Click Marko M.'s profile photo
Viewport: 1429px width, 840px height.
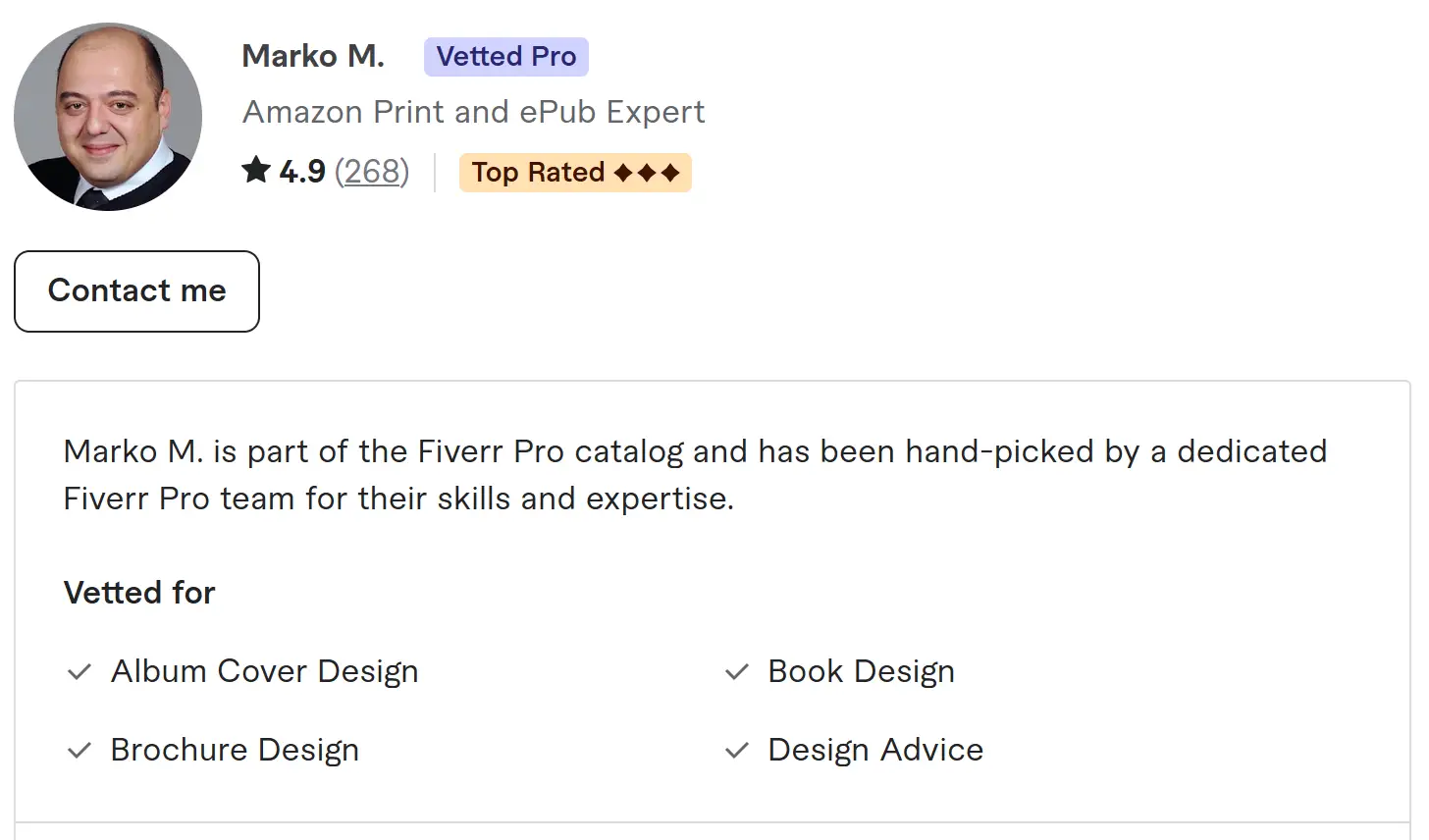(108, 117)
